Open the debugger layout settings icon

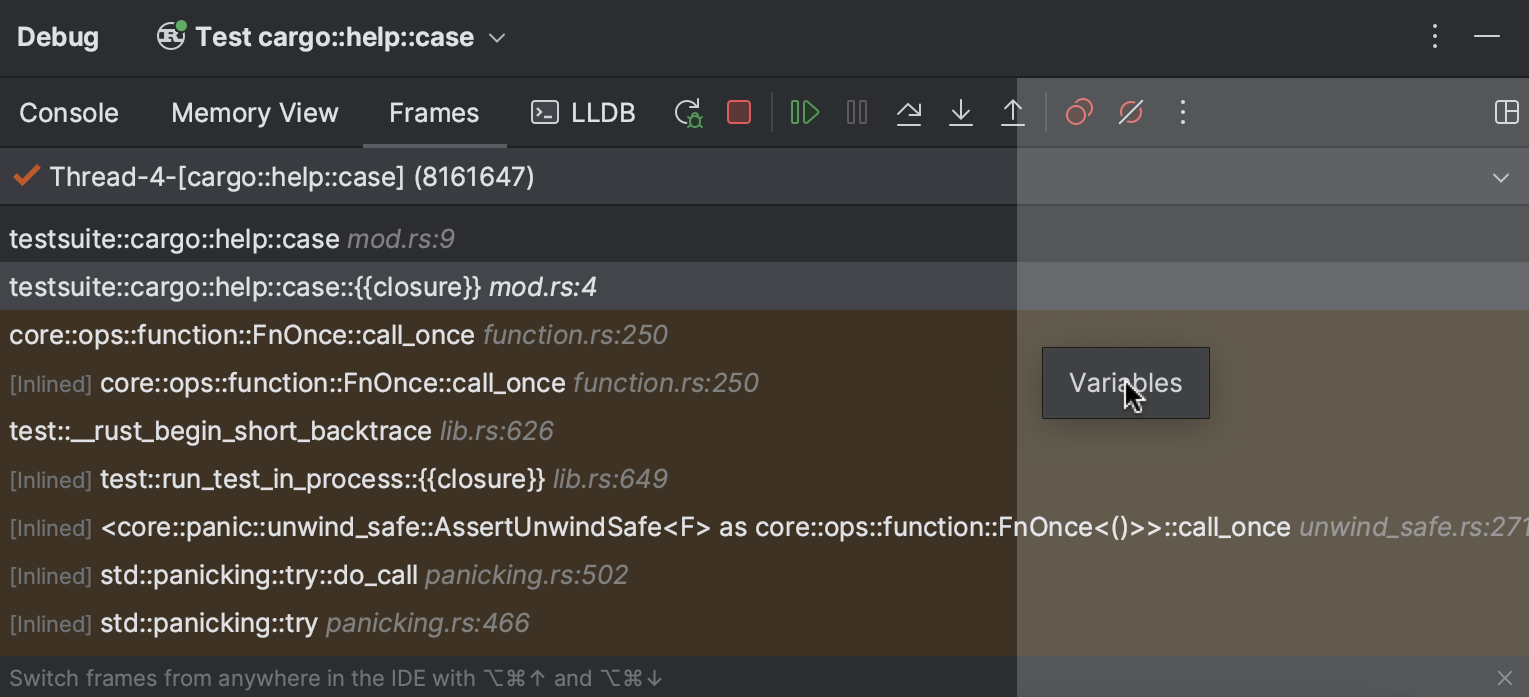coord(1507,112)
